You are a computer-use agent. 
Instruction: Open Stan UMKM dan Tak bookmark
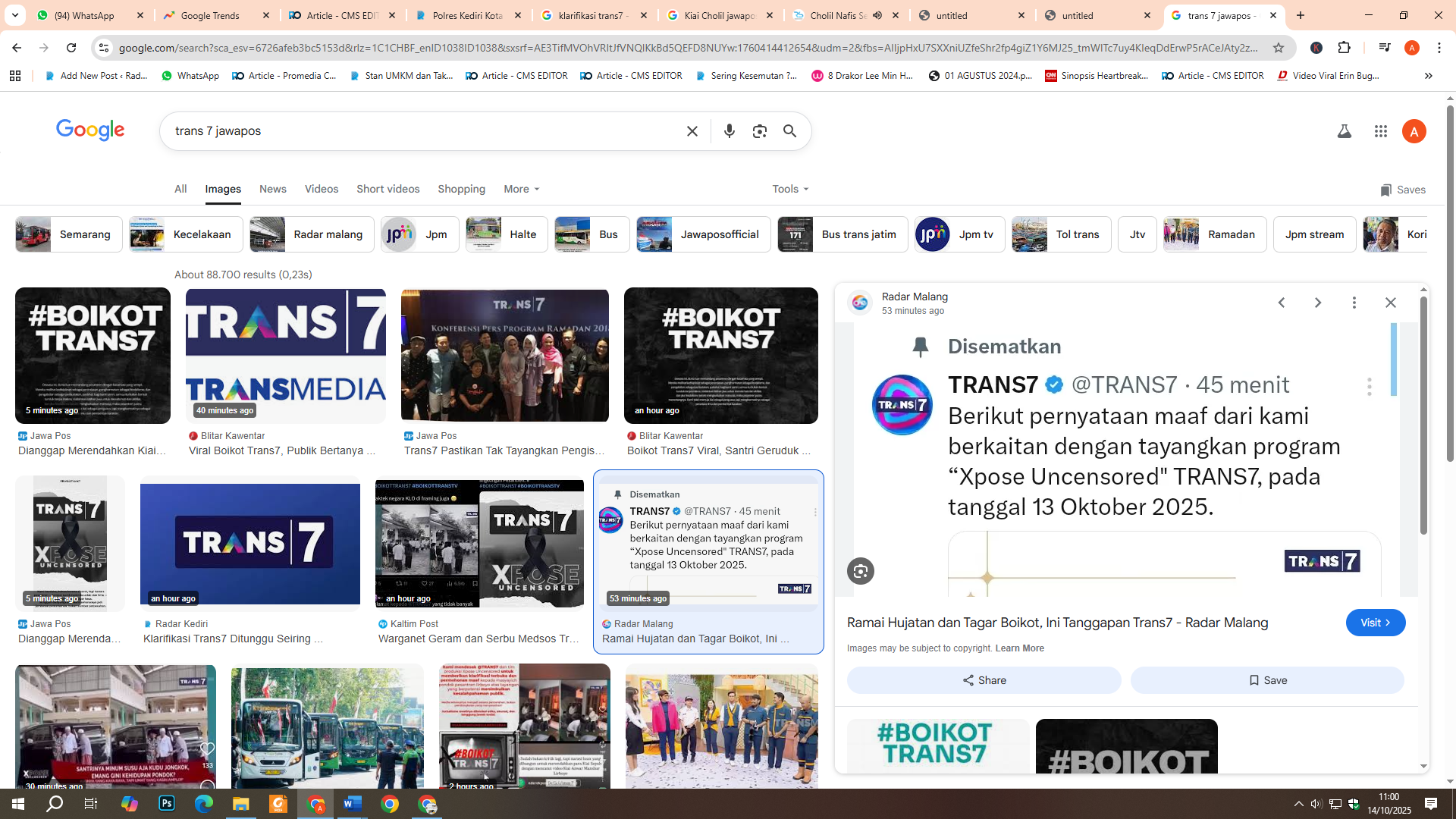[401, 76]
